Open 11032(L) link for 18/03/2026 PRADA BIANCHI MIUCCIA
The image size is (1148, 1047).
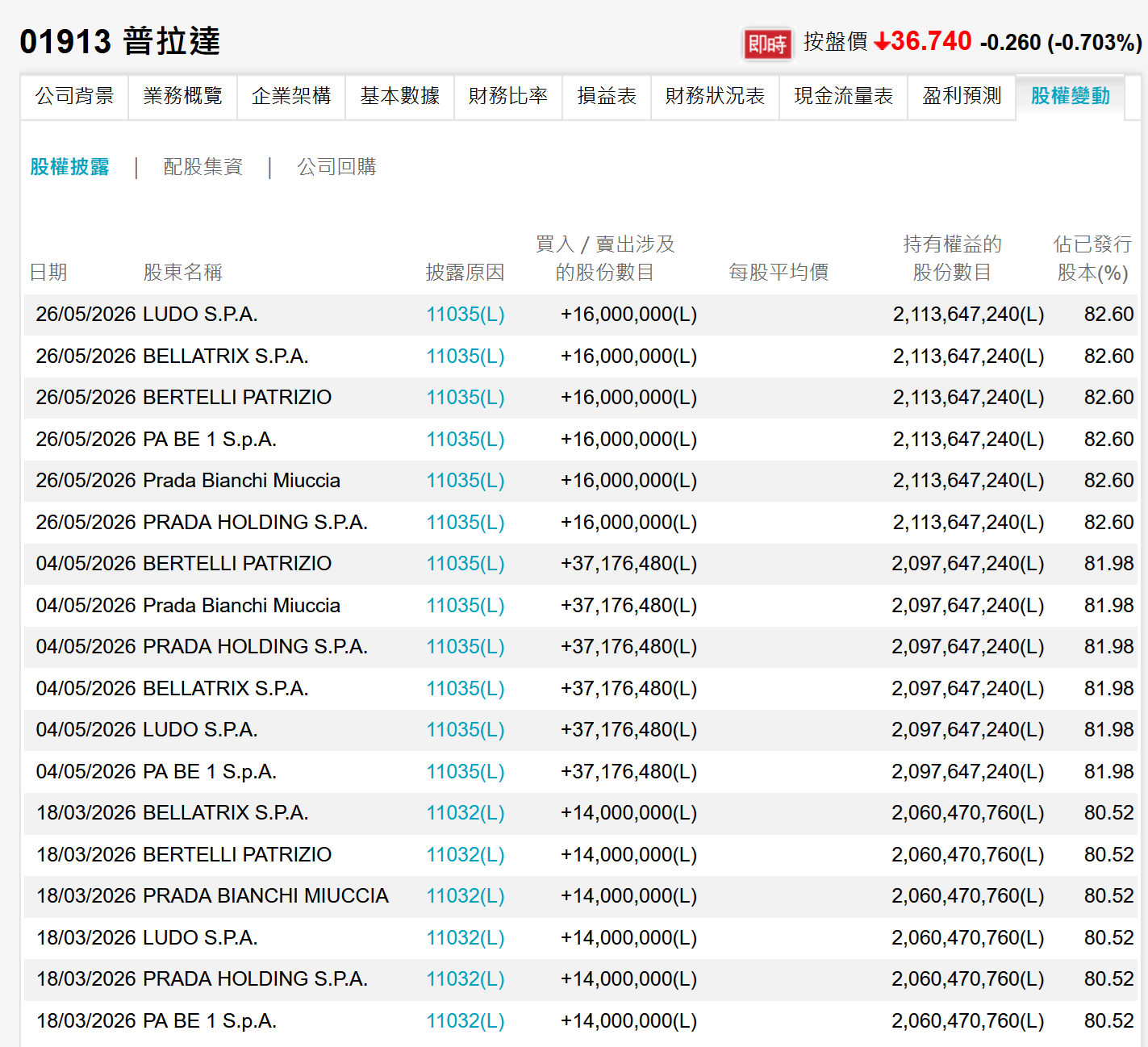click(x=465, y=896)
